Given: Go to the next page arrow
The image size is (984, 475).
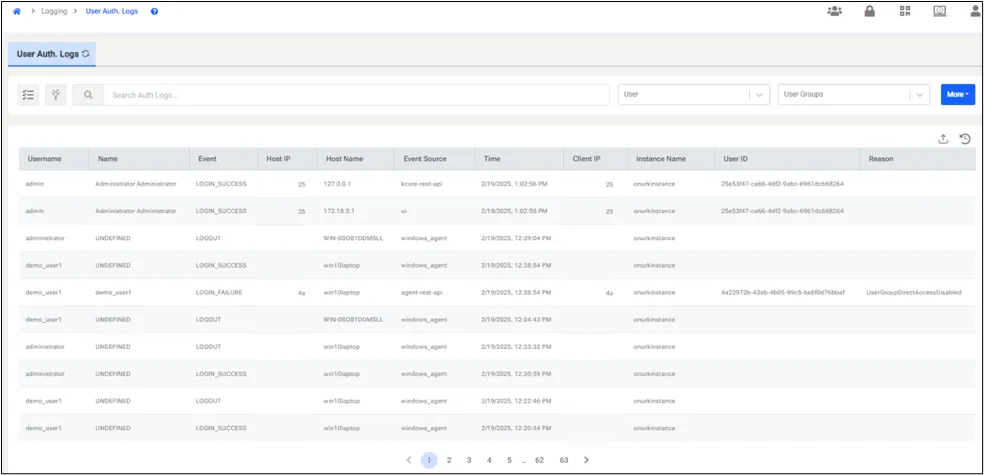Looking at the screenshot, I should click(x=586, y=460).
